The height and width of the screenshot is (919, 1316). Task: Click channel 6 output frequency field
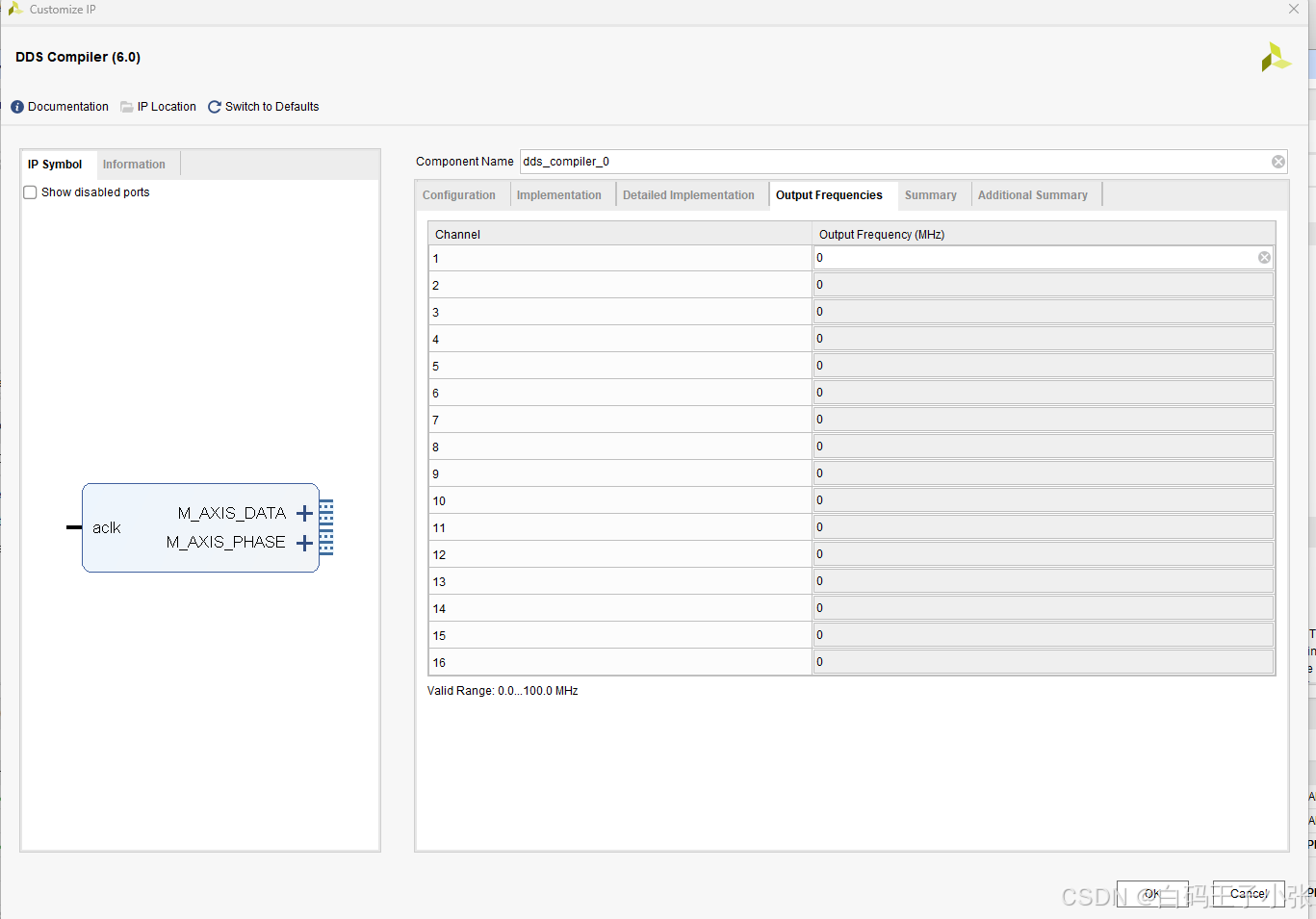(1044, 393)
